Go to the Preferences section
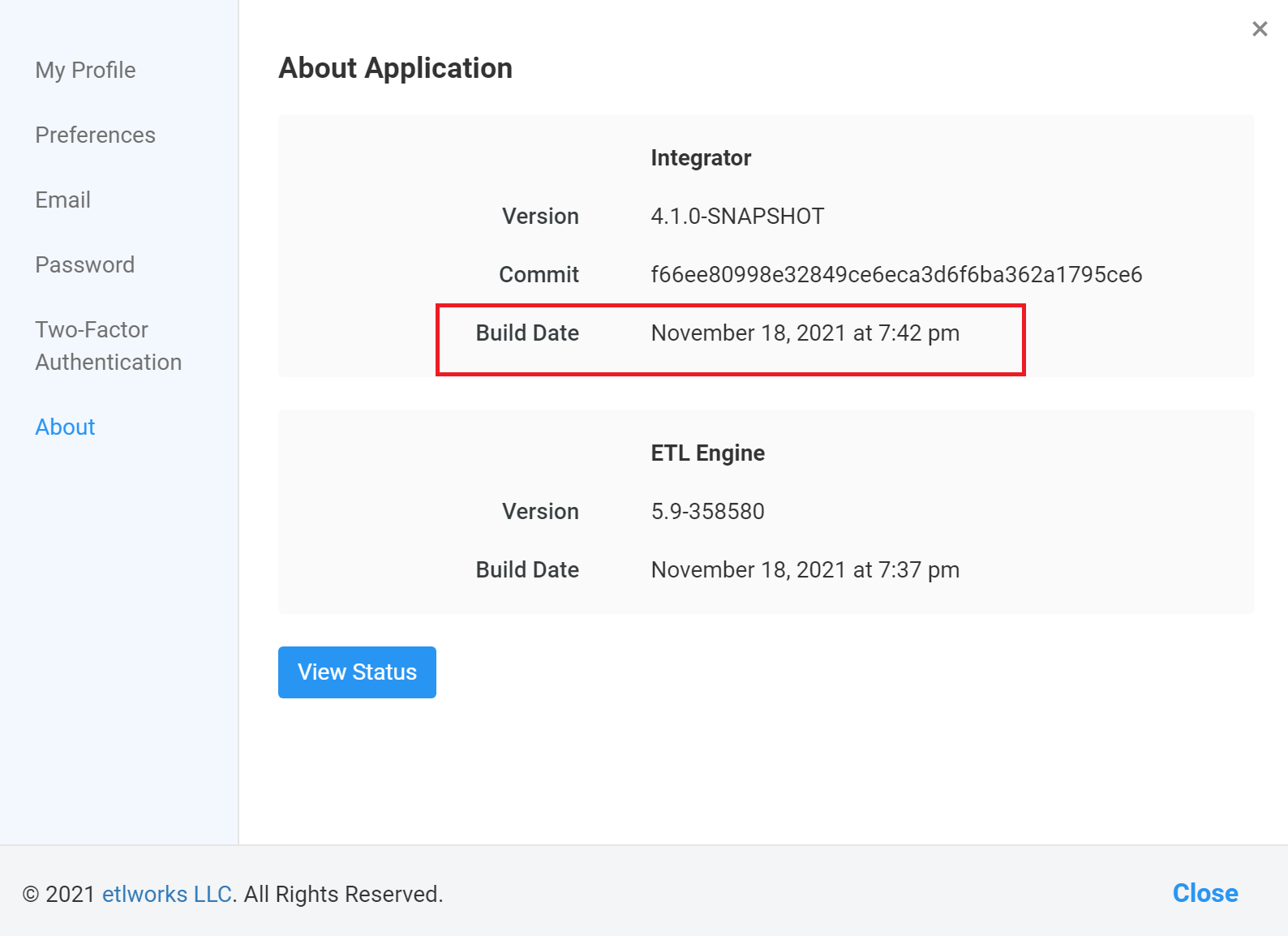 point(95,135)
